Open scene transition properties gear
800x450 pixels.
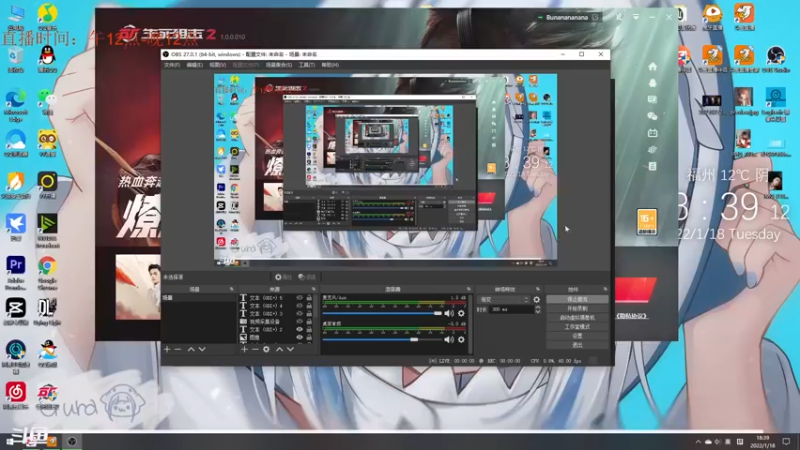tap(537, 299)
